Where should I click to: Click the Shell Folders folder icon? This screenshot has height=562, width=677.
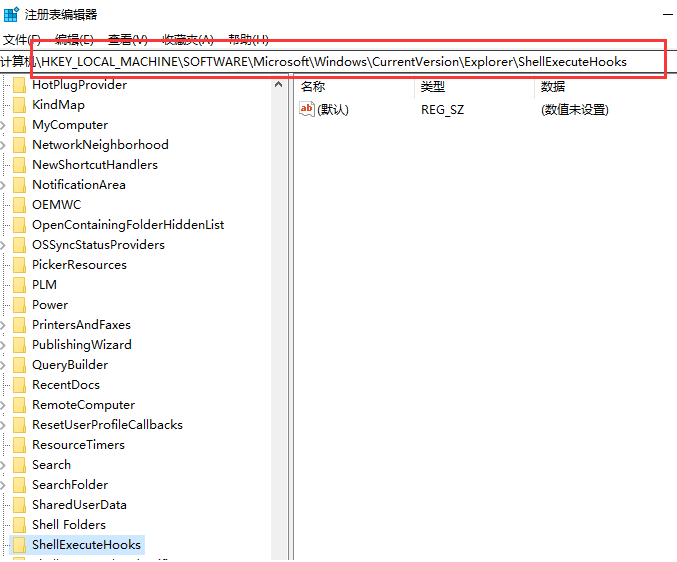[x=19, y=525]
